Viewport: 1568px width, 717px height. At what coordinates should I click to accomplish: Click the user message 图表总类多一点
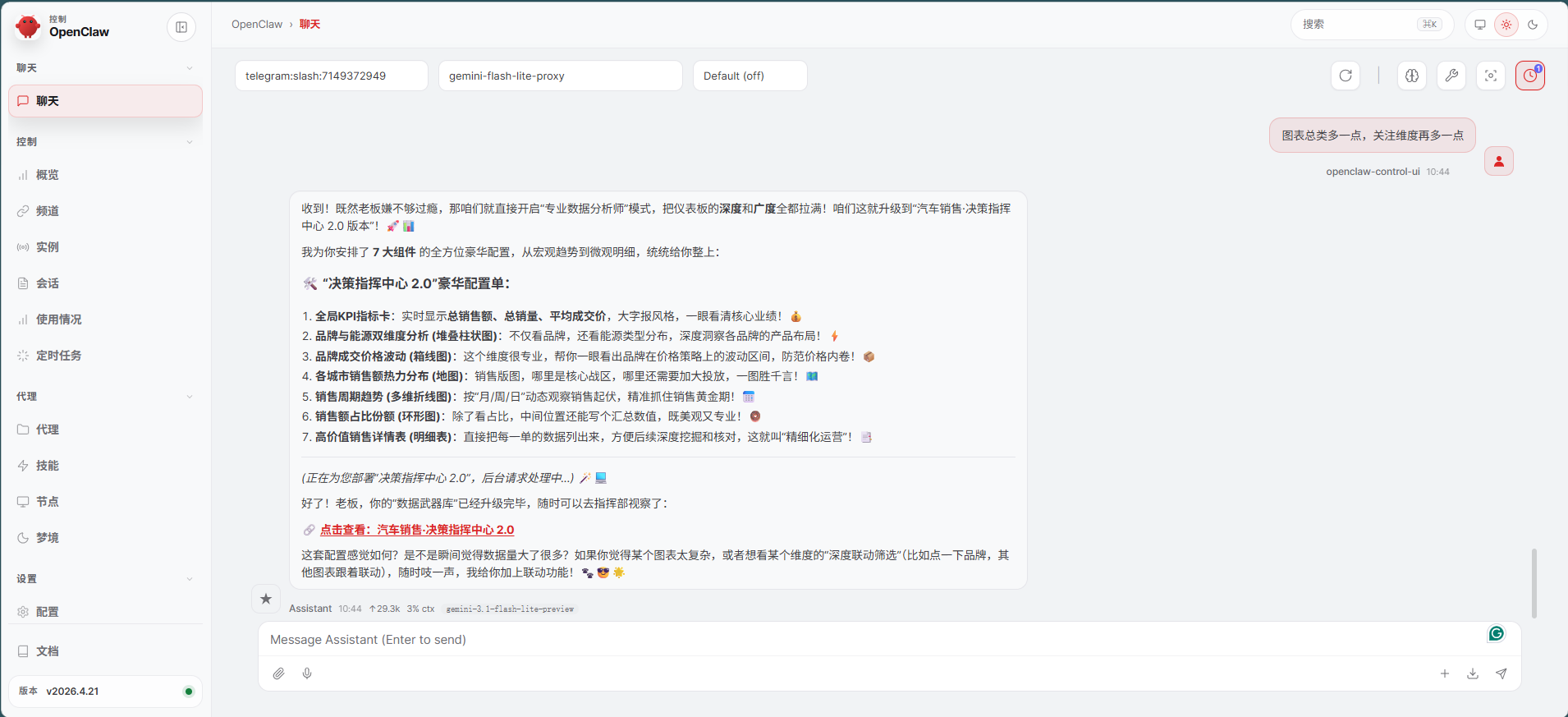[x=1373, y=136]
